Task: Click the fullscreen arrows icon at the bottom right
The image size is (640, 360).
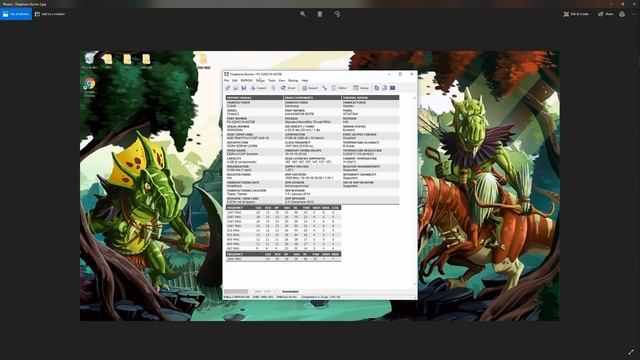Action: click(x=631, y=352)
